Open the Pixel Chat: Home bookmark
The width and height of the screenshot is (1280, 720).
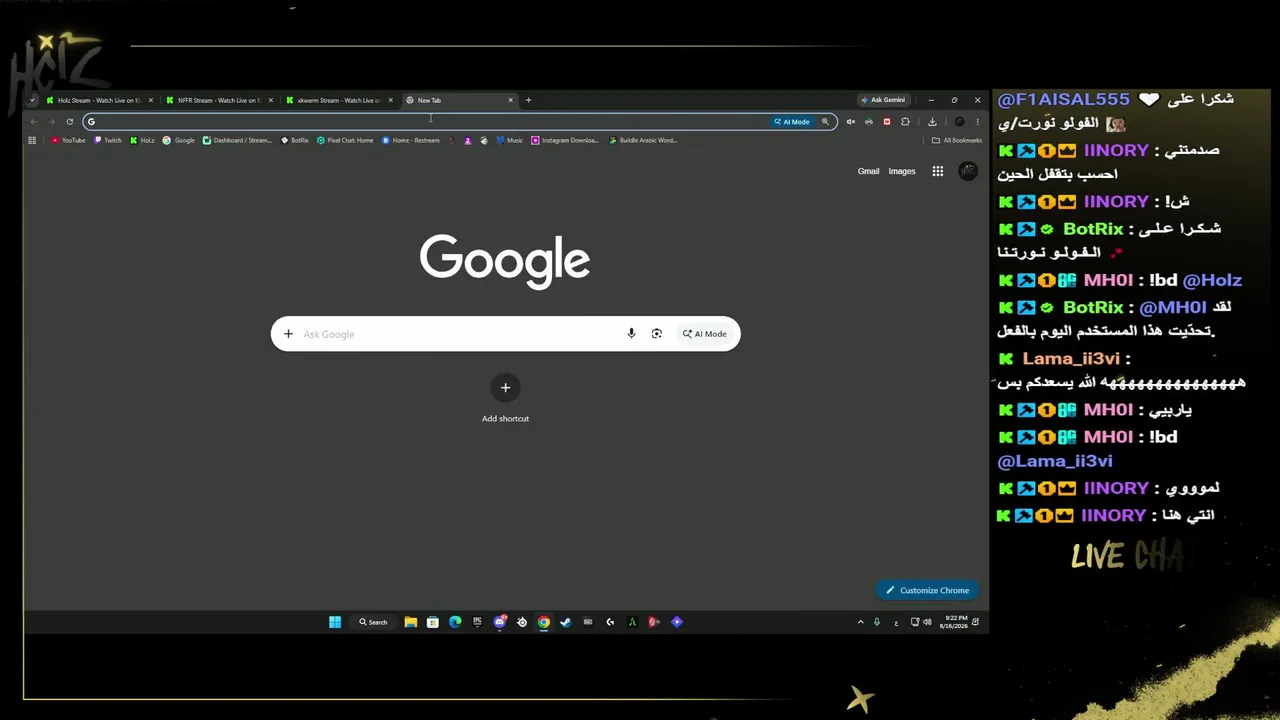pyautogui.click(x=345, y=140)
